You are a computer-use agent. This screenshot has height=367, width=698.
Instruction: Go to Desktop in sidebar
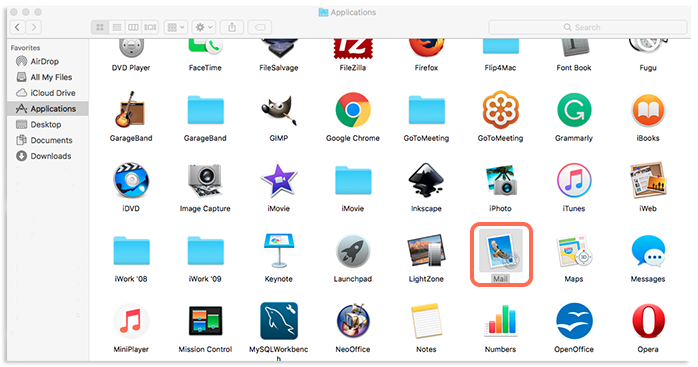[x=48, y=124]
